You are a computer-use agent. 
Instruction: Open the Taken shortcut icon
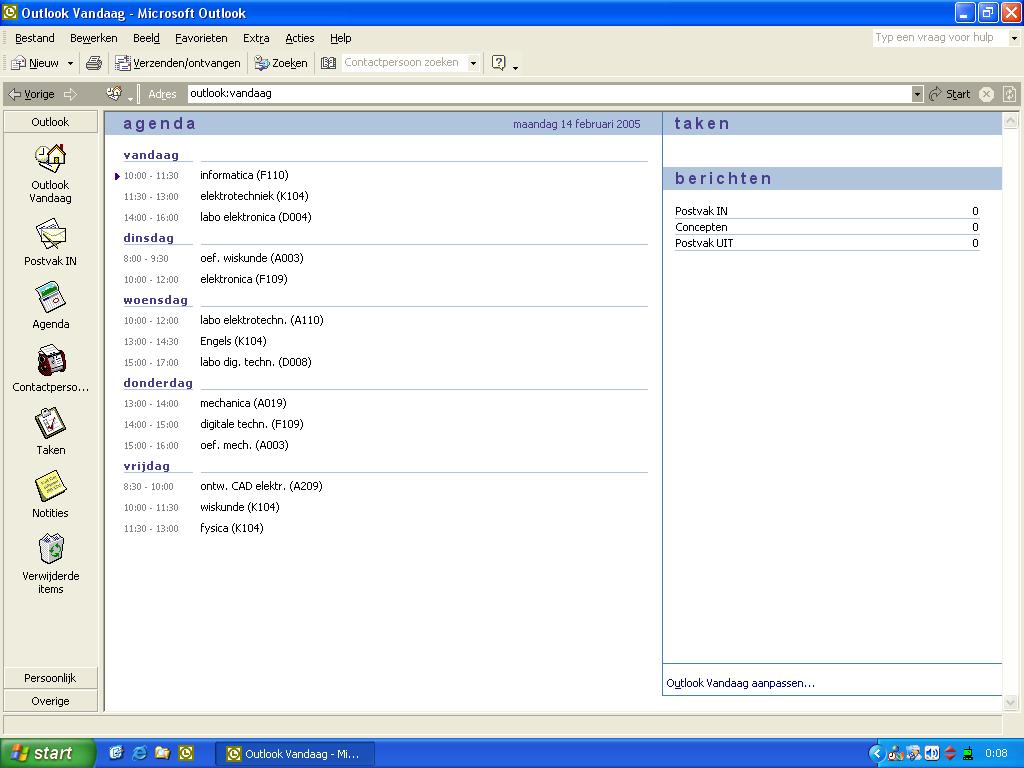(x=50, y=423)
